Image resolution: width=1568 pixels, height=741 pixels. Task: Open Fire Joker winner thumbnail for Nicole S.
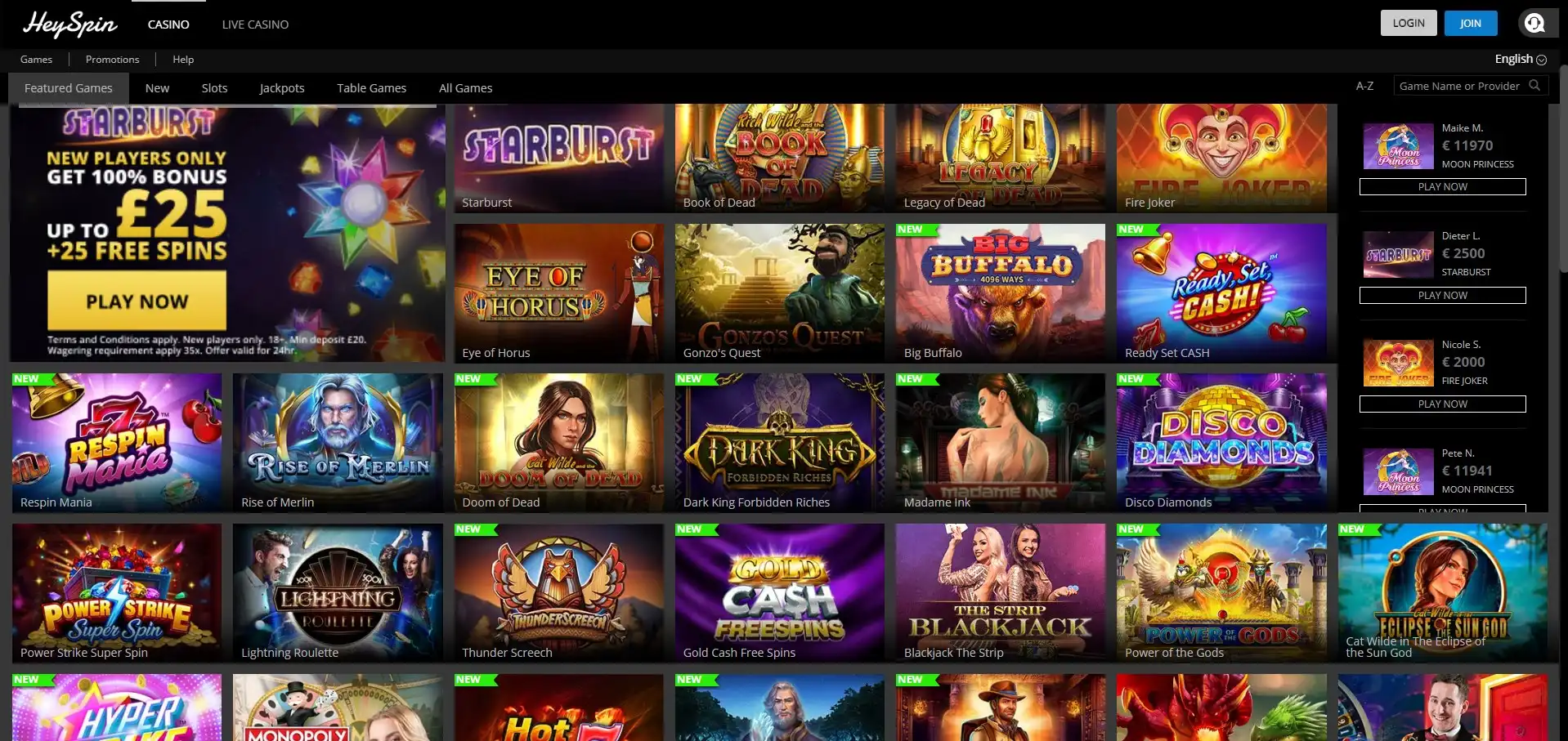tap(1398, 363)
